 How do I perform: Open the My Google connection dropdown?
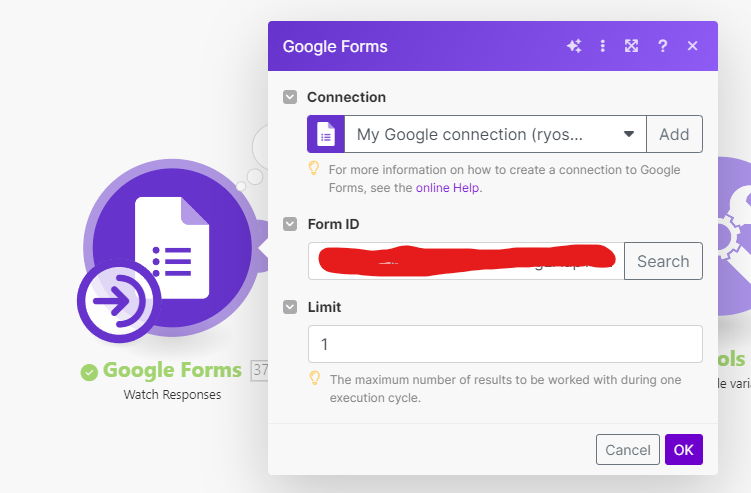click(x=495, y=134)
